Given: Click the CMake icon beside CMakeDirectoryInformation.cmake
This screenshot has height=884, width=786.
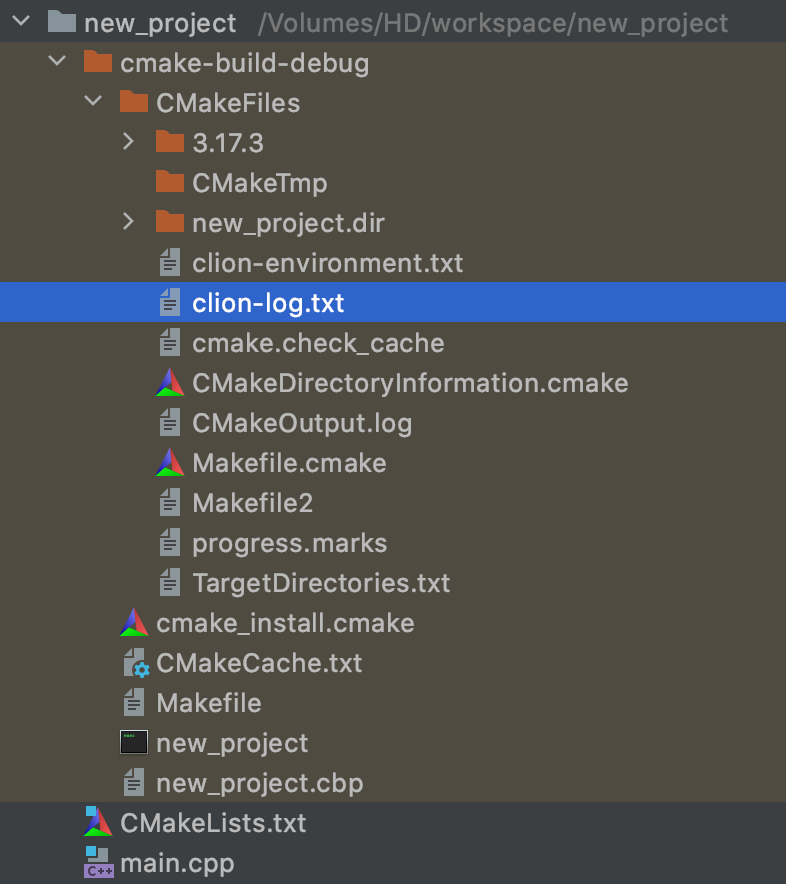Looking at the screenshot, I should point(170,383).
